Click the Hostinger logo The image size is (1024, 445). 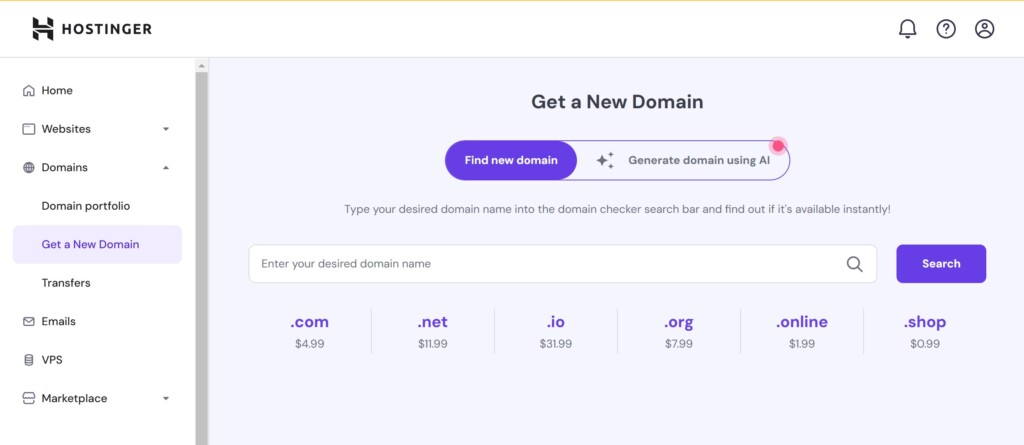[91, 29]
